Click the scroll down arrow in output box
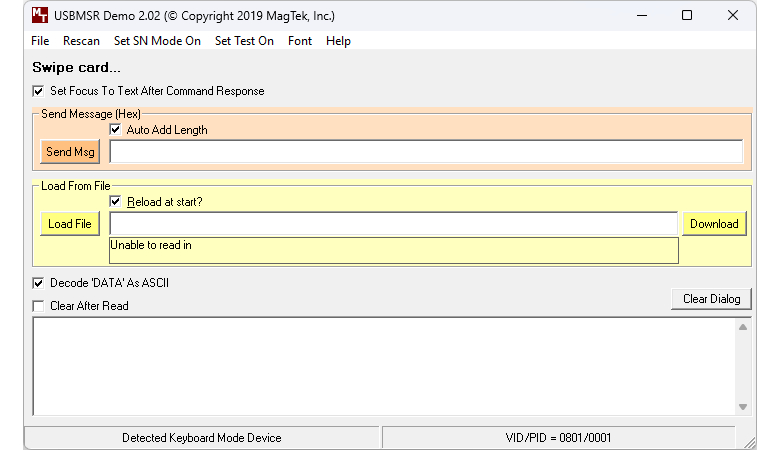 click(743, 407)
